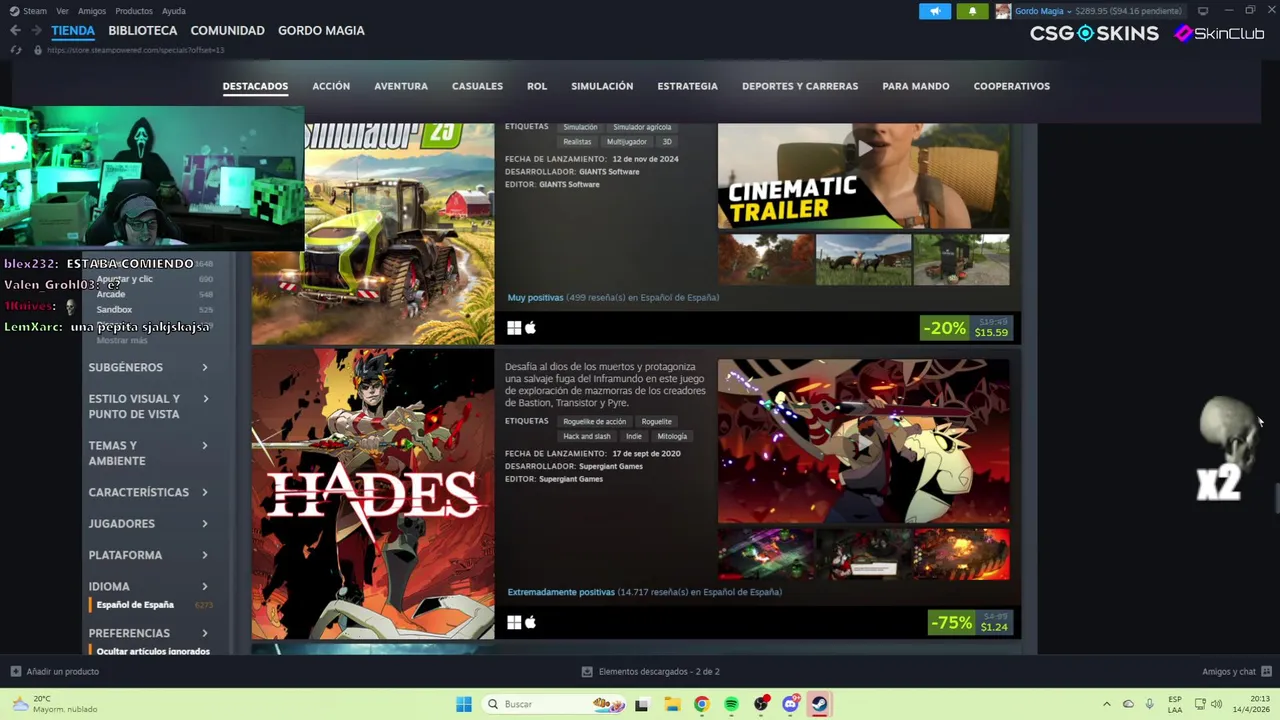Launch File Explorer from the taskbar
The height and width of the screenshot is (720, 1280).
point(671,704)
